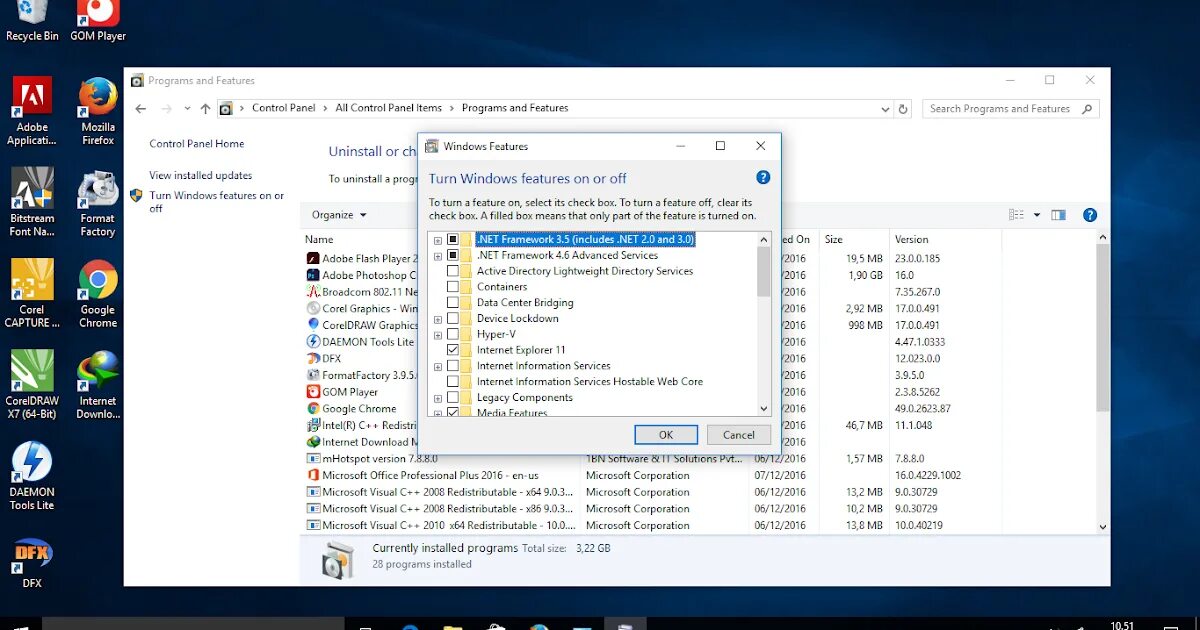
Task: Click the help icon in Programs and Features toolbar
Action: click(x=1090, y=215)
